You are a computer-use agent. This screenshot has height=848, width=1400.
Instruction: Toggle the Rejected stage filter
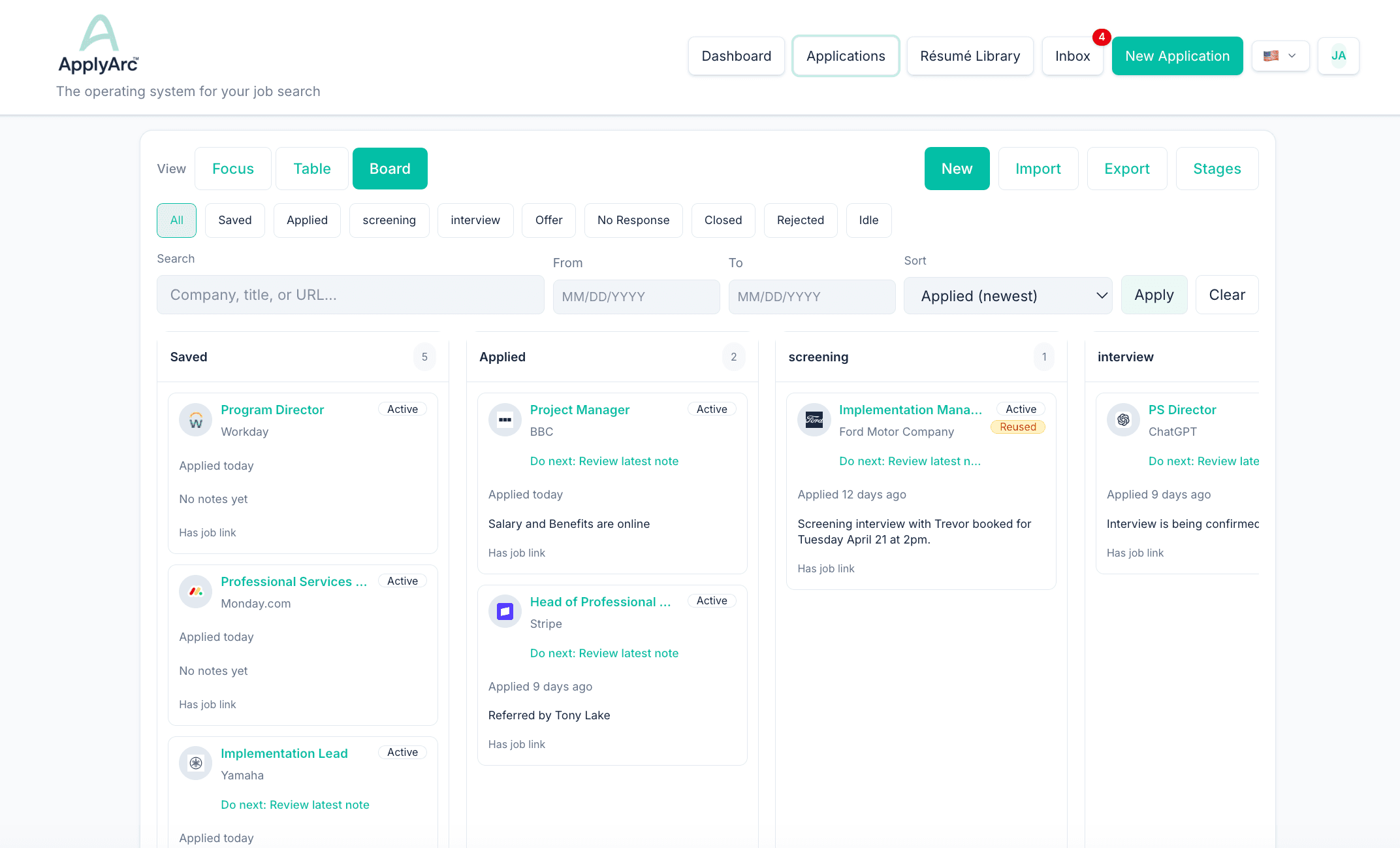click(801, 220)
